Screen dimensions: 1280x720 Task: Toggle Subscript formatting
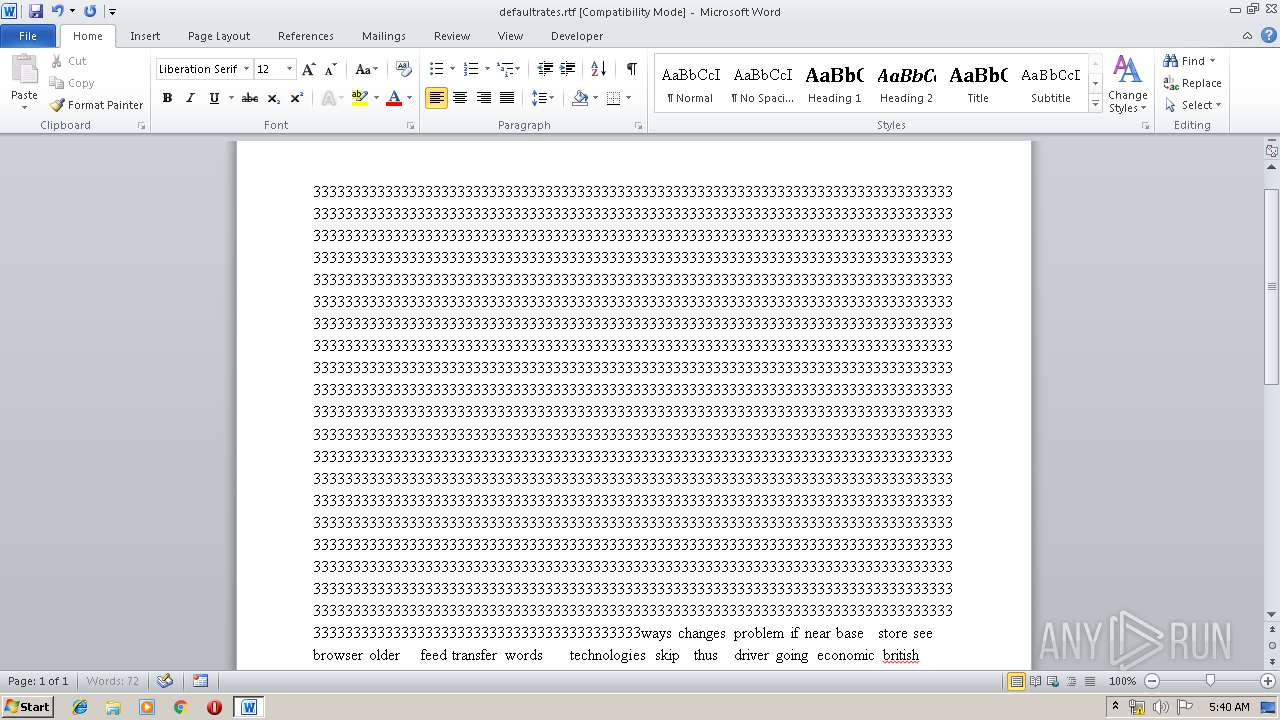click(274, 98)
